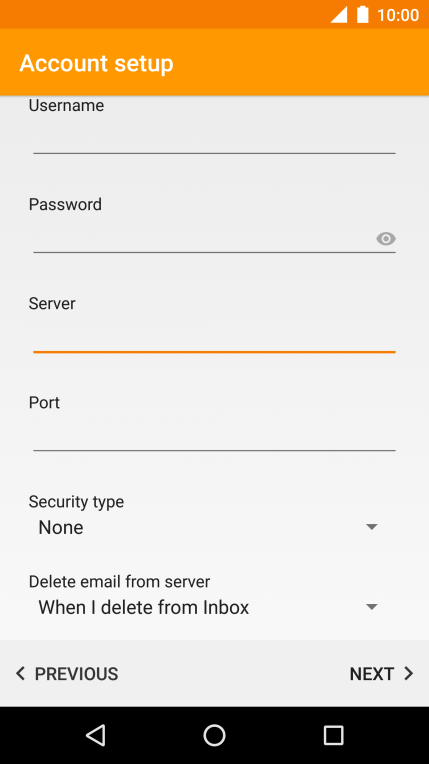Screen dimensions: 429x764
Task: Go to PREVIOUS setup step
Action: (67, 673)
